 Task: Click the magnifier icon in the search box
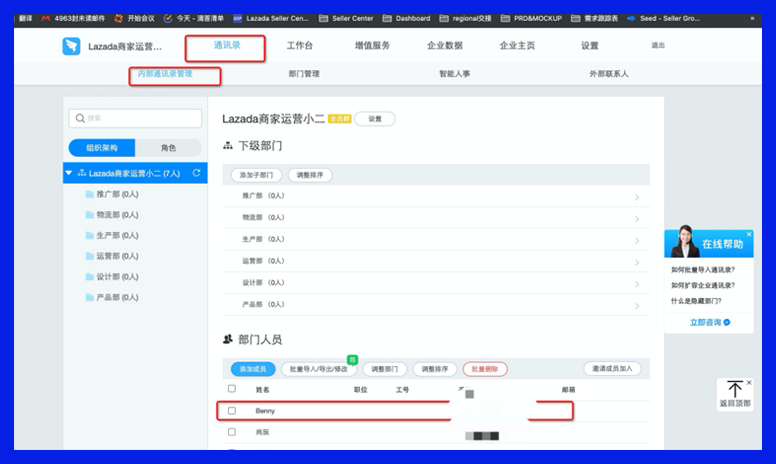[x=80, y=118]
